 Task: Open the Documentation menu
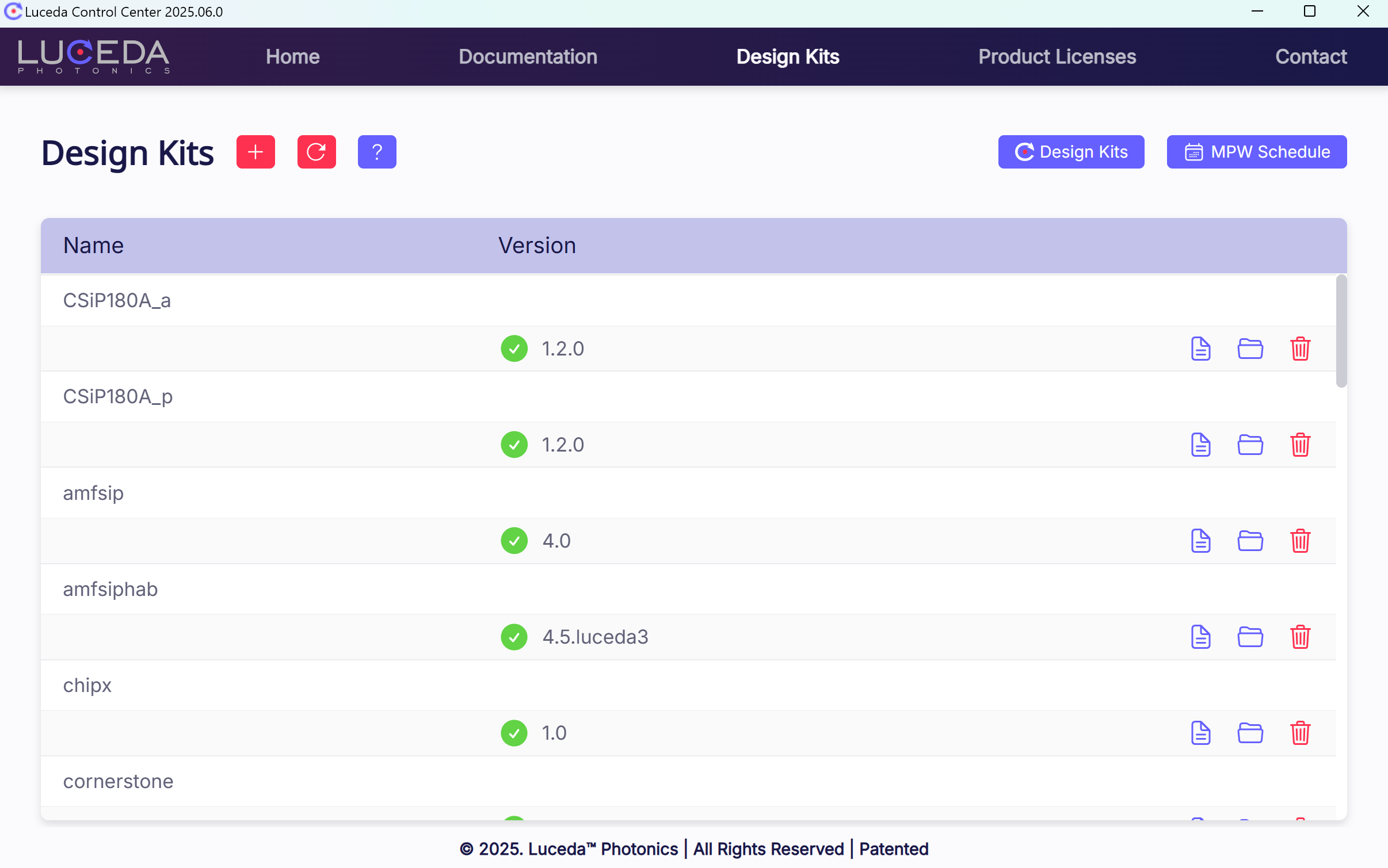coord(528,56)
